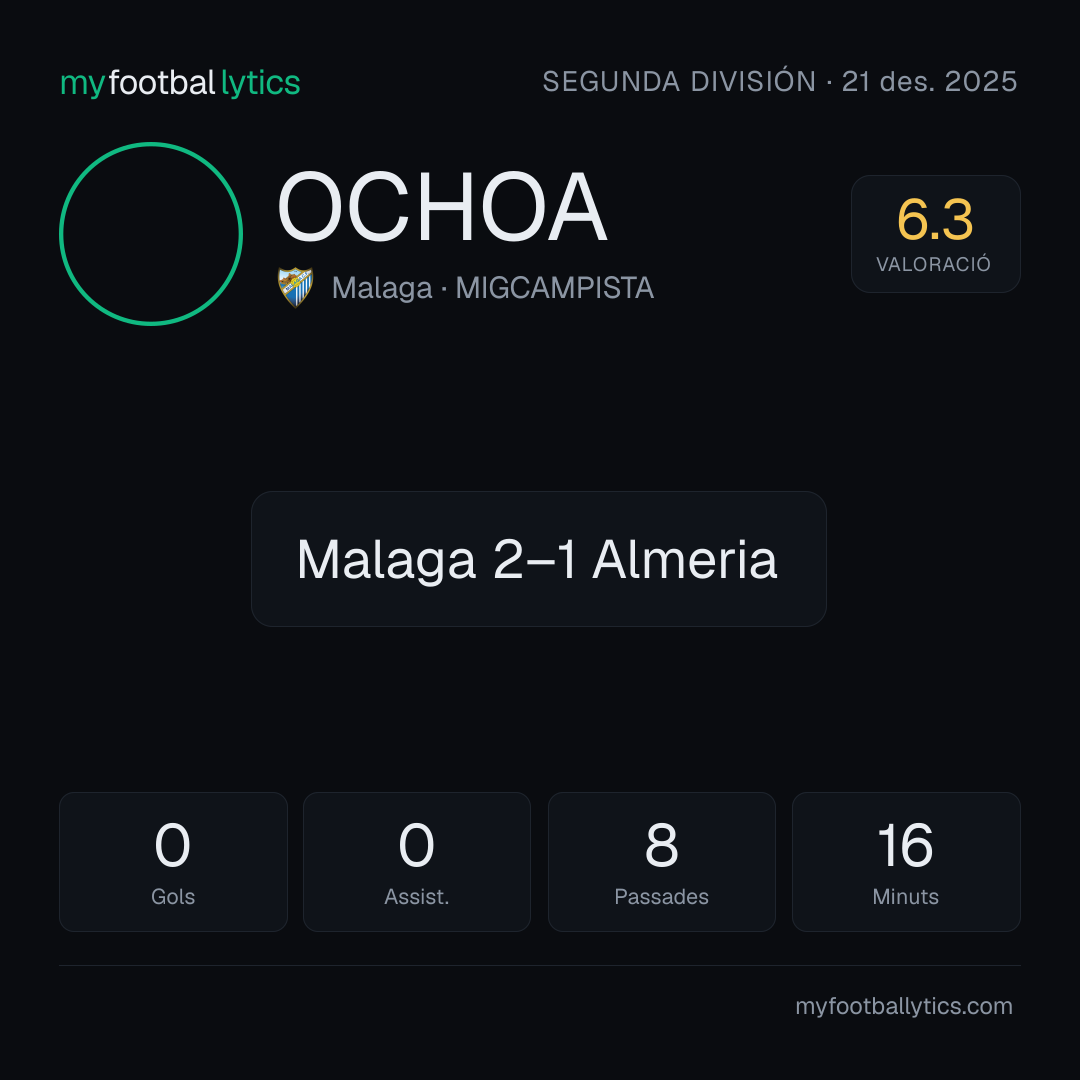Viewport: 1080px width, 1080px height.
Task: Click the VALORACIÓ label under rating
Action: [933, 264]
